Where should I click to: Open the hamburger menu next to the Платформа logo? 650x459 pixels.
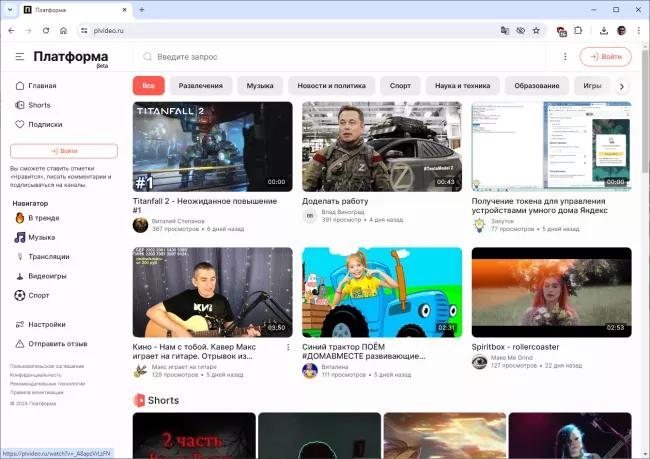[x=20, y=57]
